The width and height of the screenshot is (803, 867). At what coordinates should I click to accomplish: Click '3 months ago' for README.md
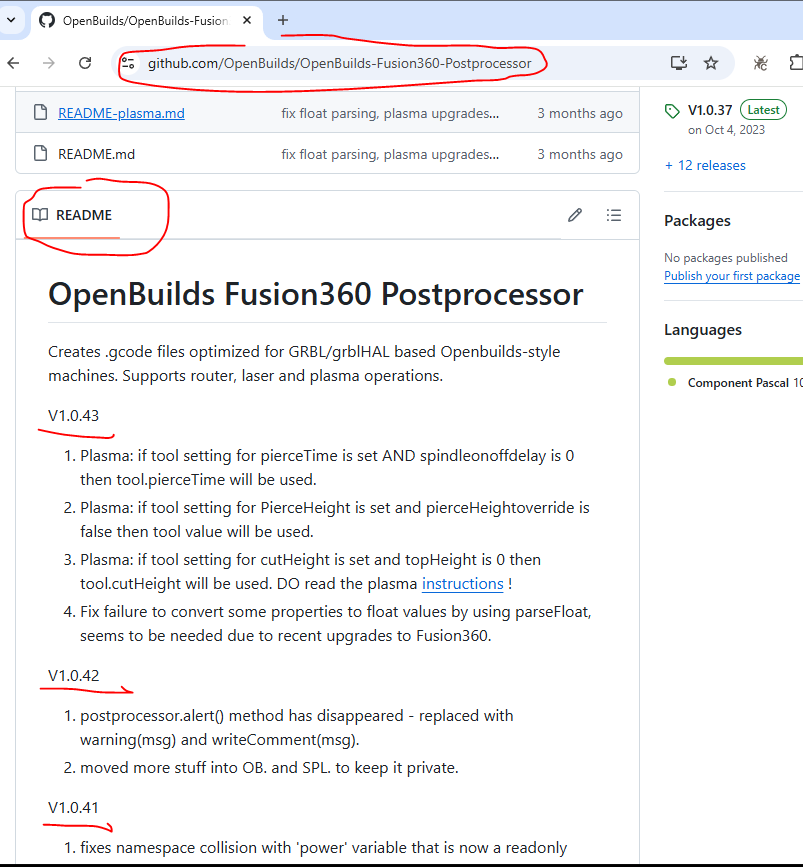click(x=580, y=154)
